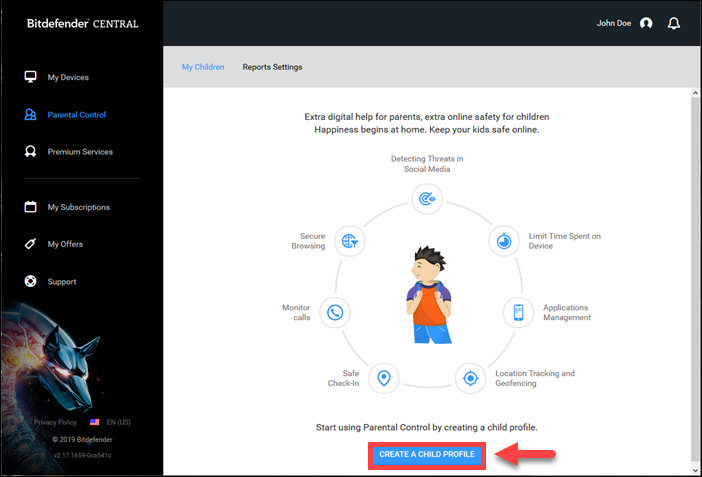This screenshot has width=702, height=477.
Task: Click the Detecting Threats in Social Media label
Action: click(x=427, y=163)
